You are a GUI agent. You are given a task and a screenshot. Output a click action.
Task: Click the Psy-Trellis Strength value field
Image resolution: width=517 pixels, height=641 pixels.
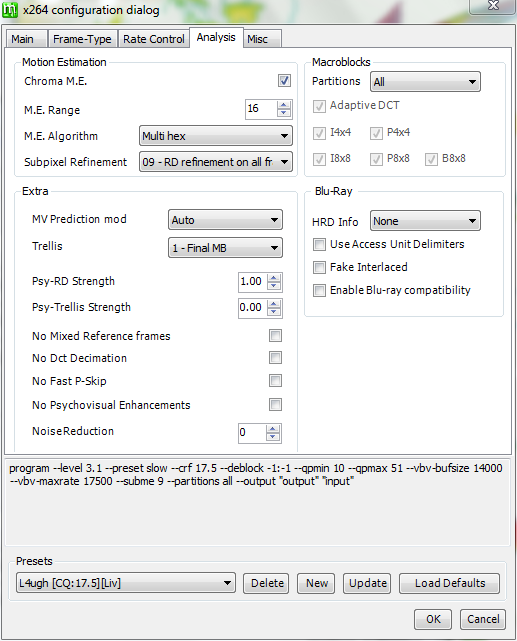(253, 308)
